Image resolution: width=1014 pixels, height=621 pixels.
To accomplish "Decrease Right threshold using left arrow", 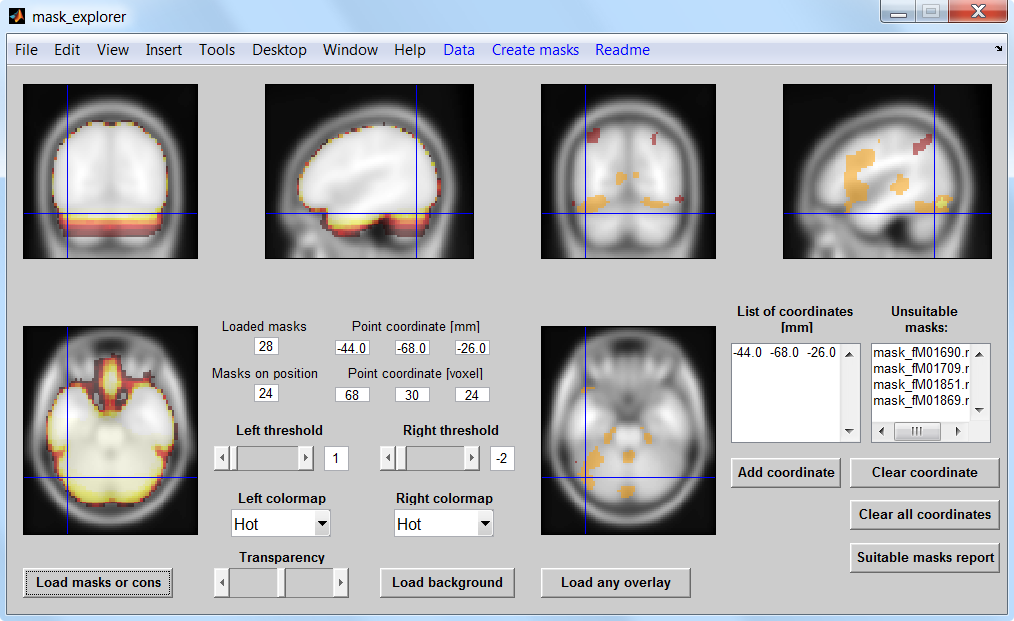I will point(387,457).
